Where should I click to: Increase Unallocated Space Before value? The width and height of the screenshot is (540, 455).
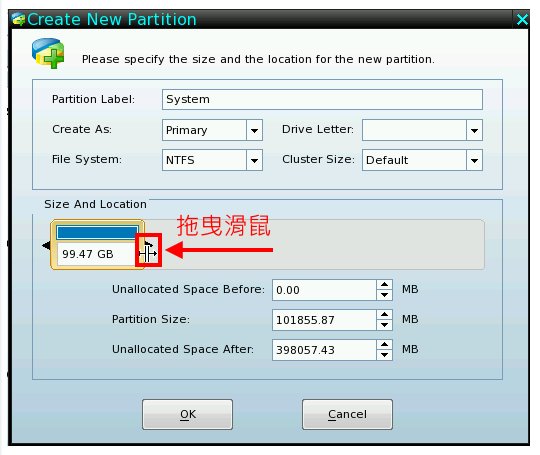click(x=384, y=285)
